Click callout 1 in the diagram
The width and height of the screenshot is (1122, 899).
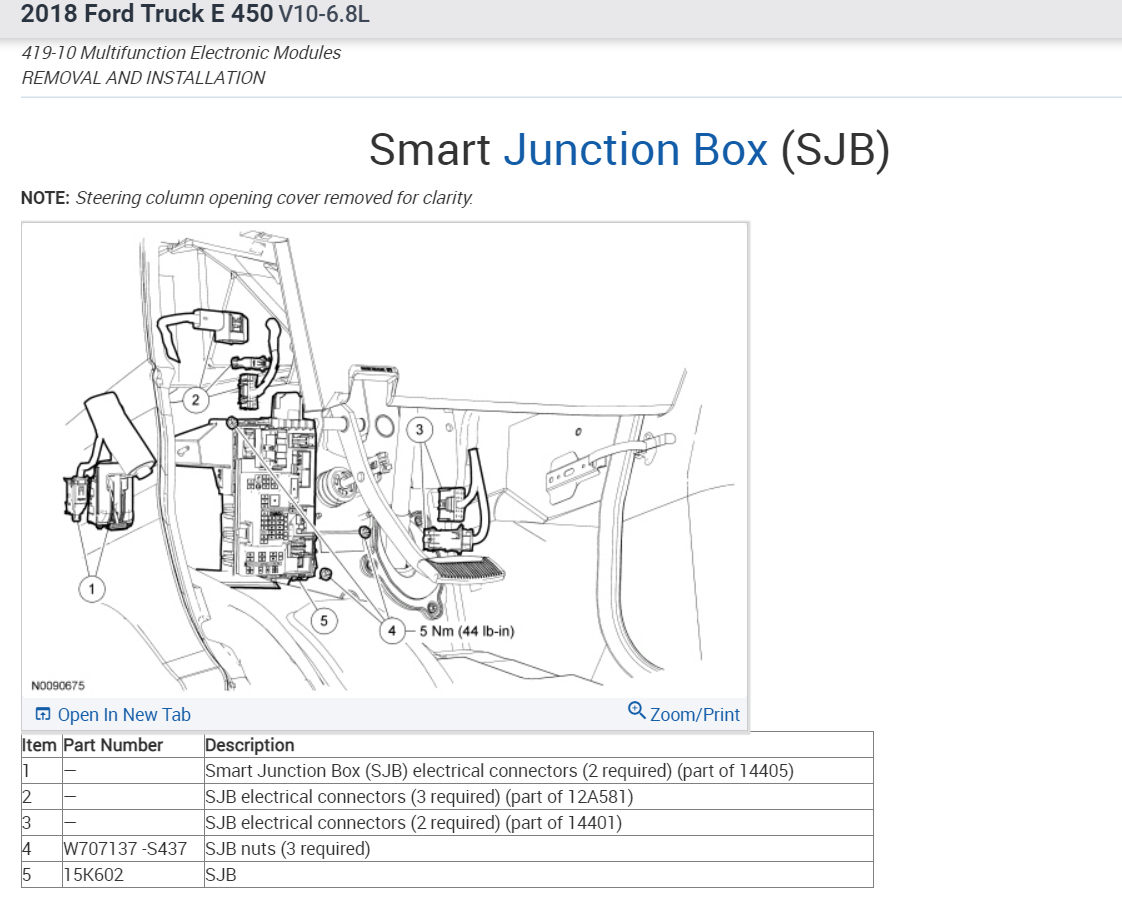click(x=92, y=589)
